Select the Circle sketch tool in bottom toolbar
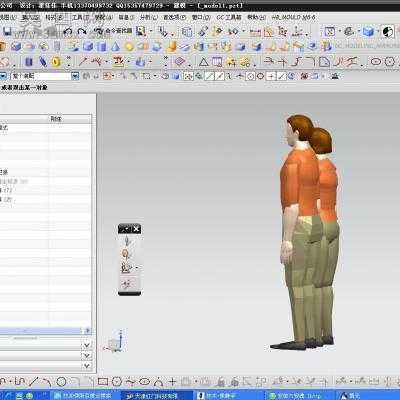 (x=61, y=382)
